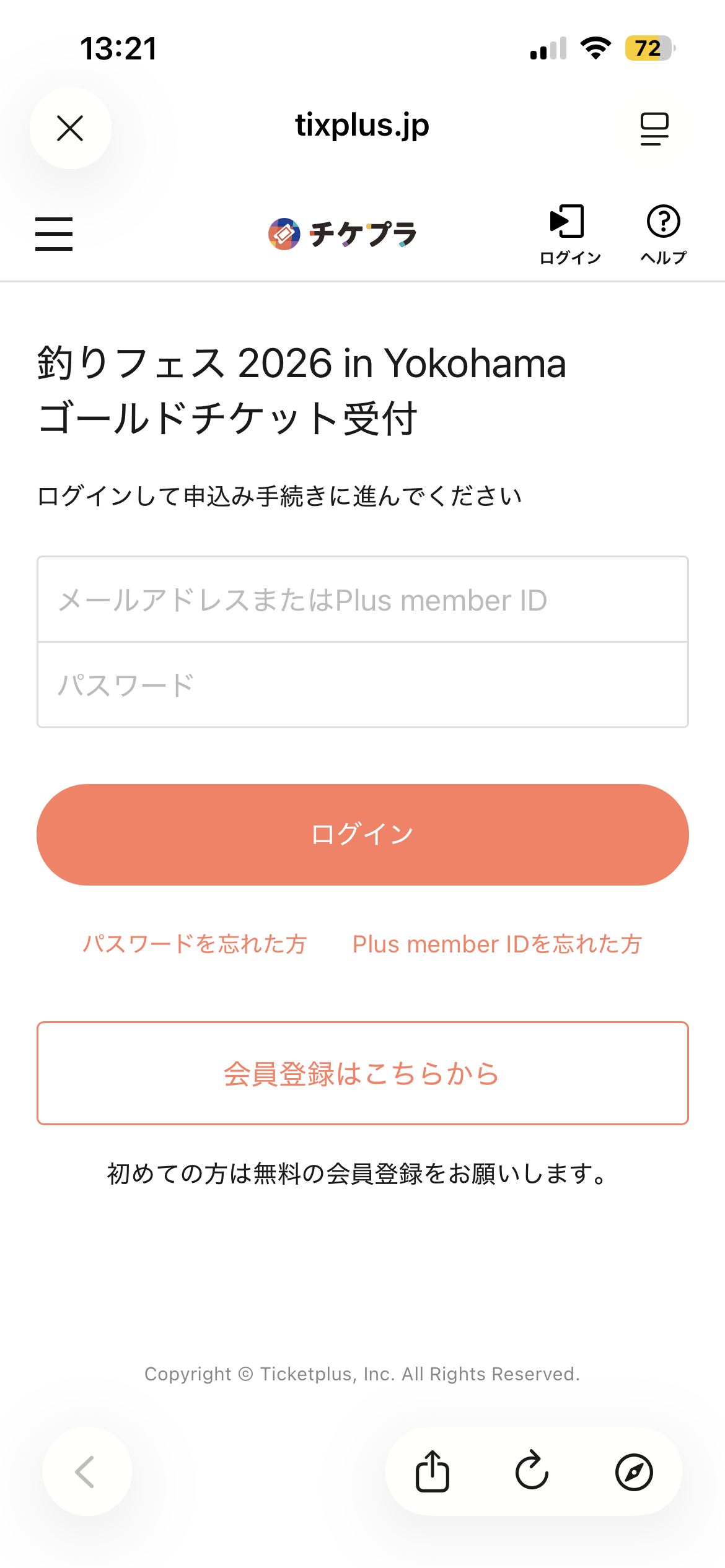Reload the page with the refresh icon
This screenshot has height=1568, width=725.
[x=532, y=1471]
